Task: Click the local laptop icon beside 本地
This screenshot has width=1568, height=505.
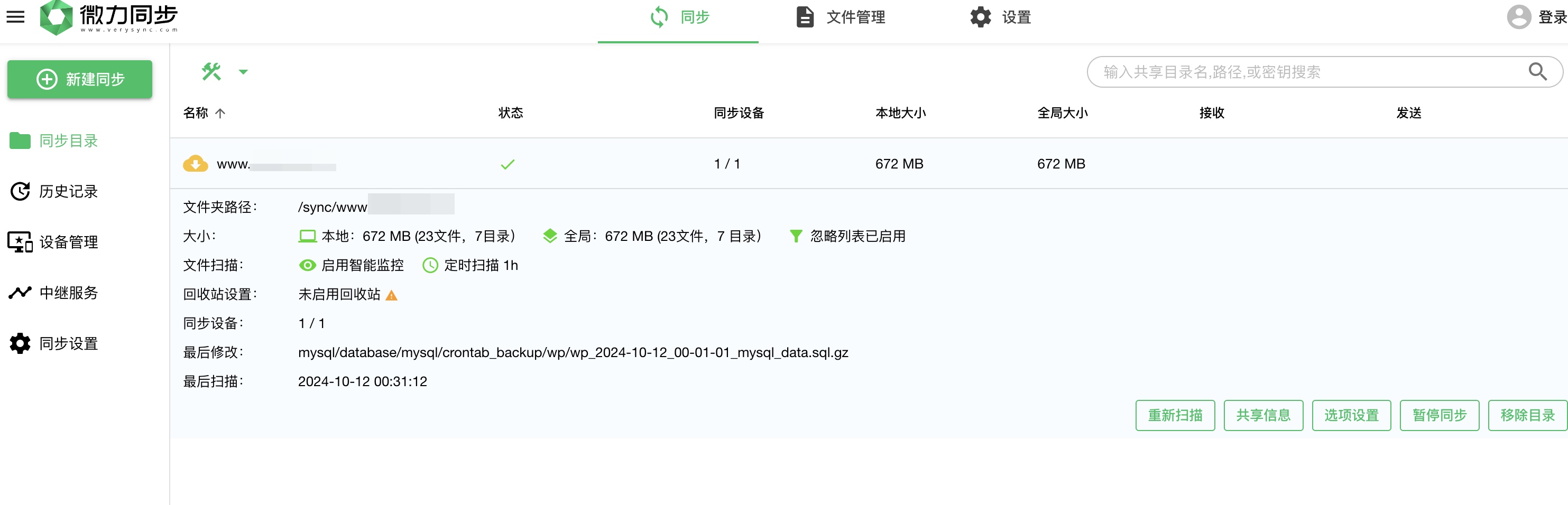Action: click(307, 236)
